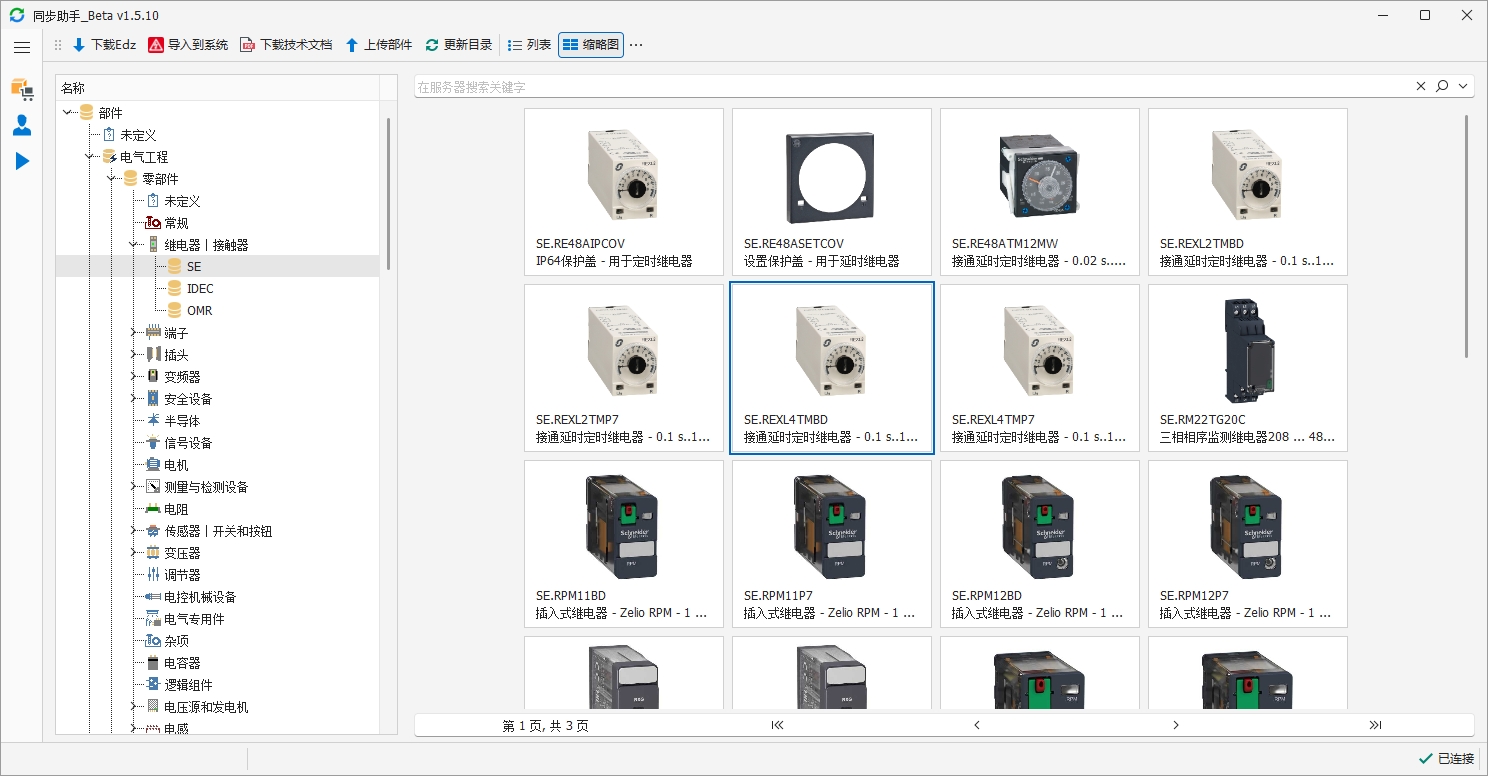Open toolbar overflow ellipsis menu
Screen dimensions: 1488x776
636,45
